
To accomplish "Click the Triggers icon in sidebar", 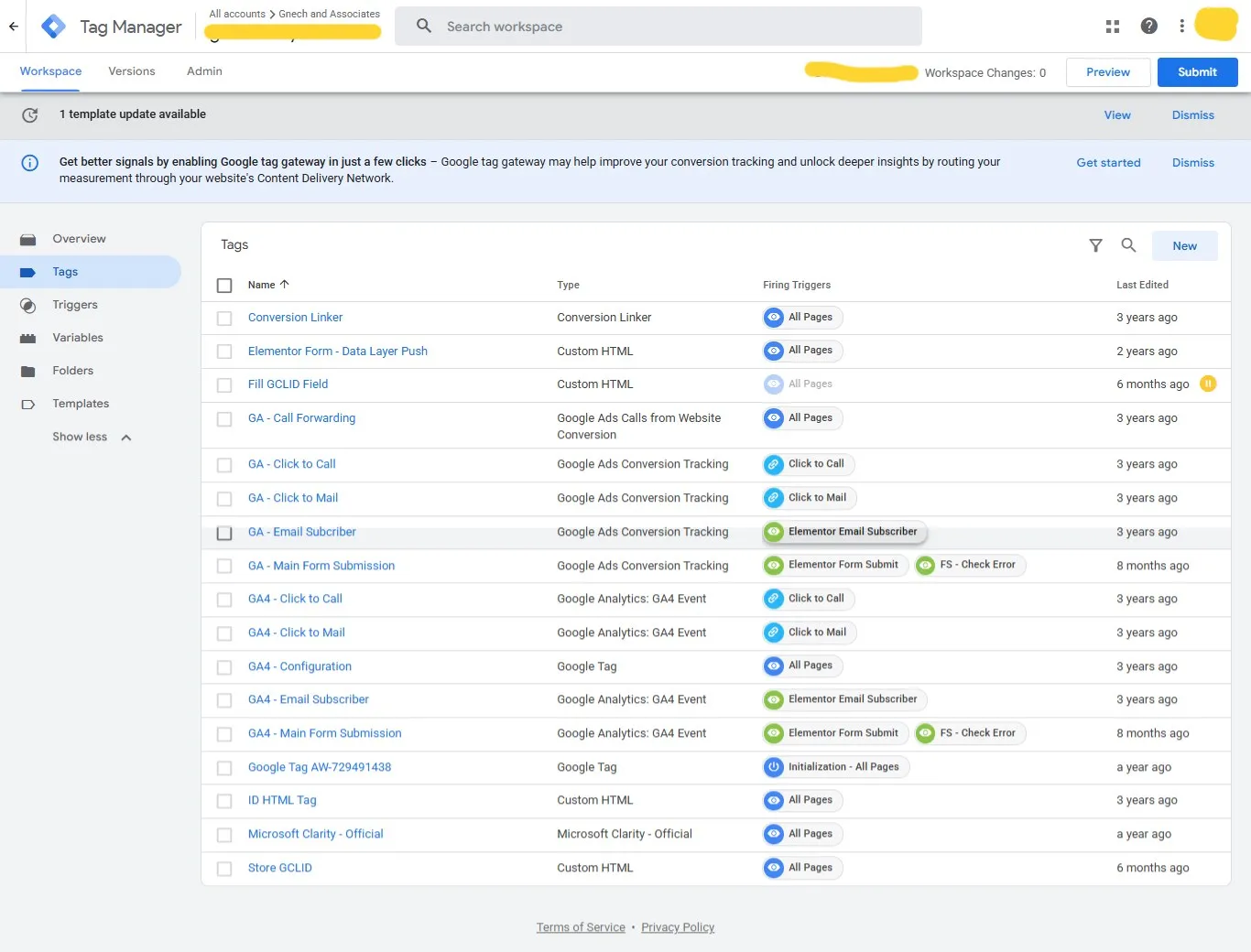I will pyautogui.click(x=28, y=306).
